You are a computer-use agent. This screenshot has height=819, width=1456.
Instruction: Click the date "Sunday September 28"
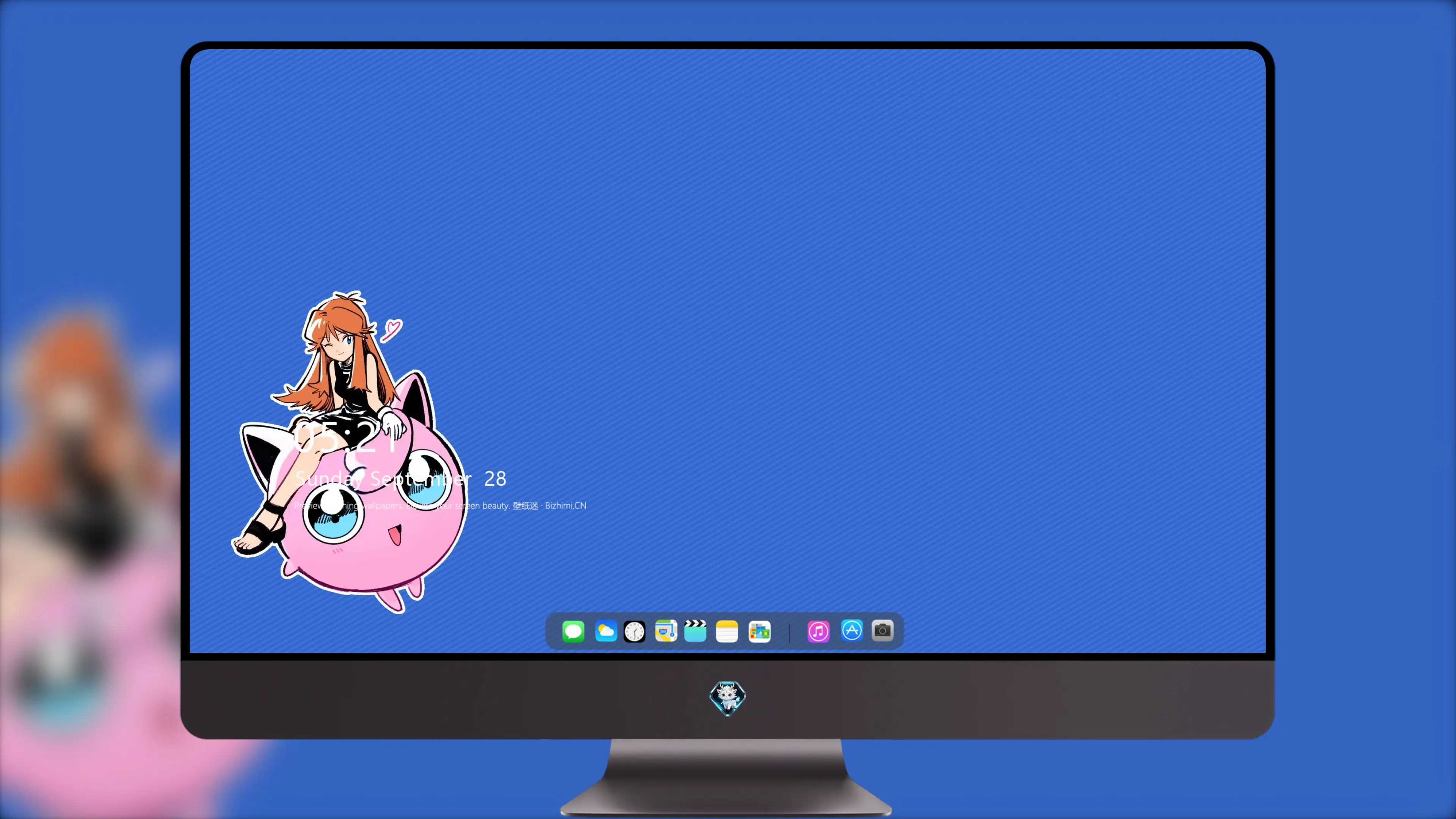401,479
